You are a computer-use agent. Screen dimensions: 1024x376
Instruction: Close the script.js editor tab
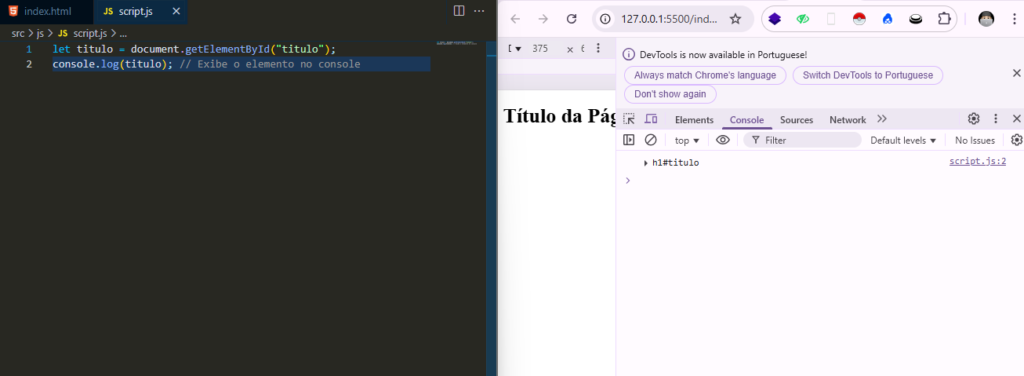[x=176, y=12]
